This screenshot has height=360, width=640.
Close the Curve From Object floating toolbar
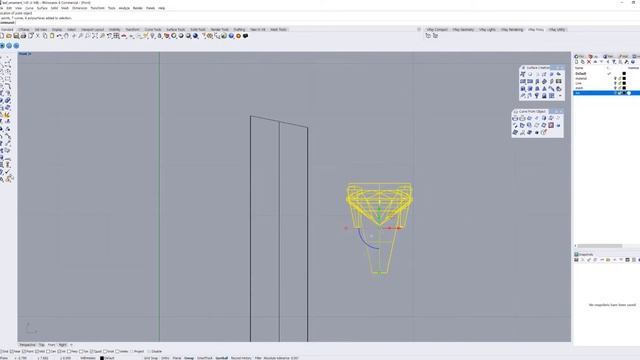(561, 111)
